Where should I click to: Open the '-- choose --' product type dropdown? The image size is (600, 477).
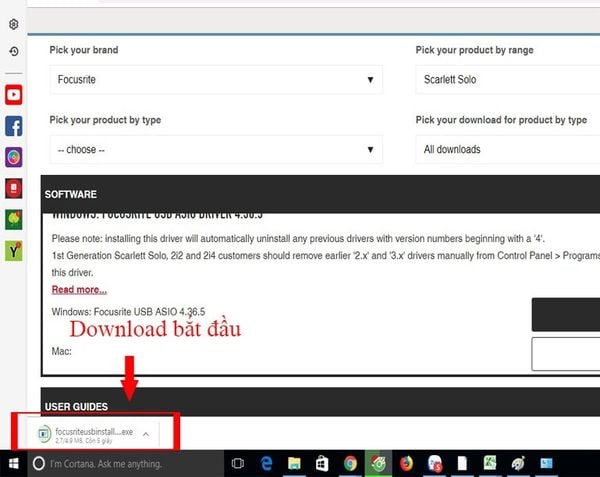coord(216,150)
